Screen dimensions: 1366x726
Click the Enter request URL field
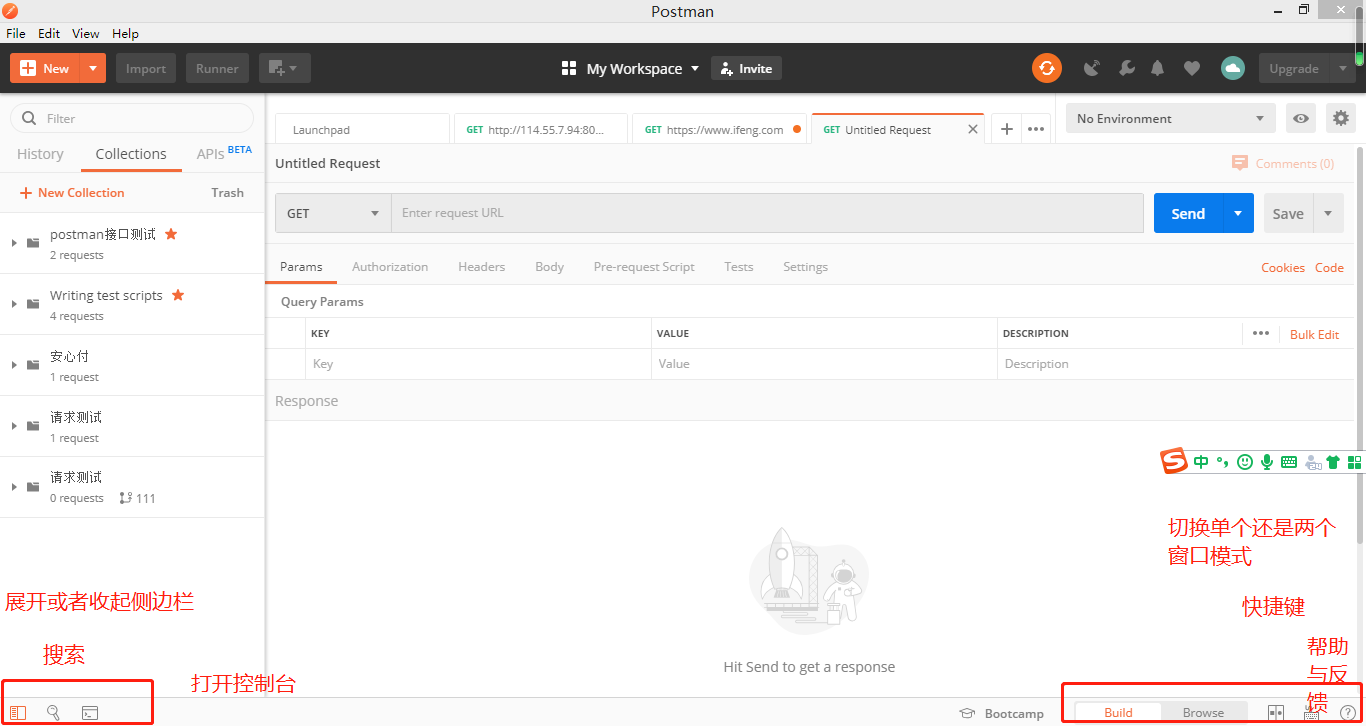point(767,213)
